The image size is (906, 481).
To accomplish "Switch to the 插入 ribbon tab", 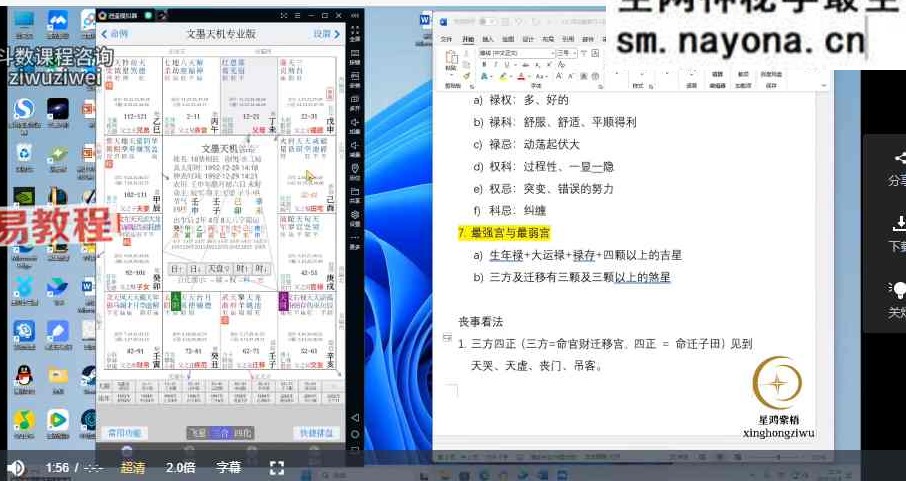I will click(x=488, y=39).
